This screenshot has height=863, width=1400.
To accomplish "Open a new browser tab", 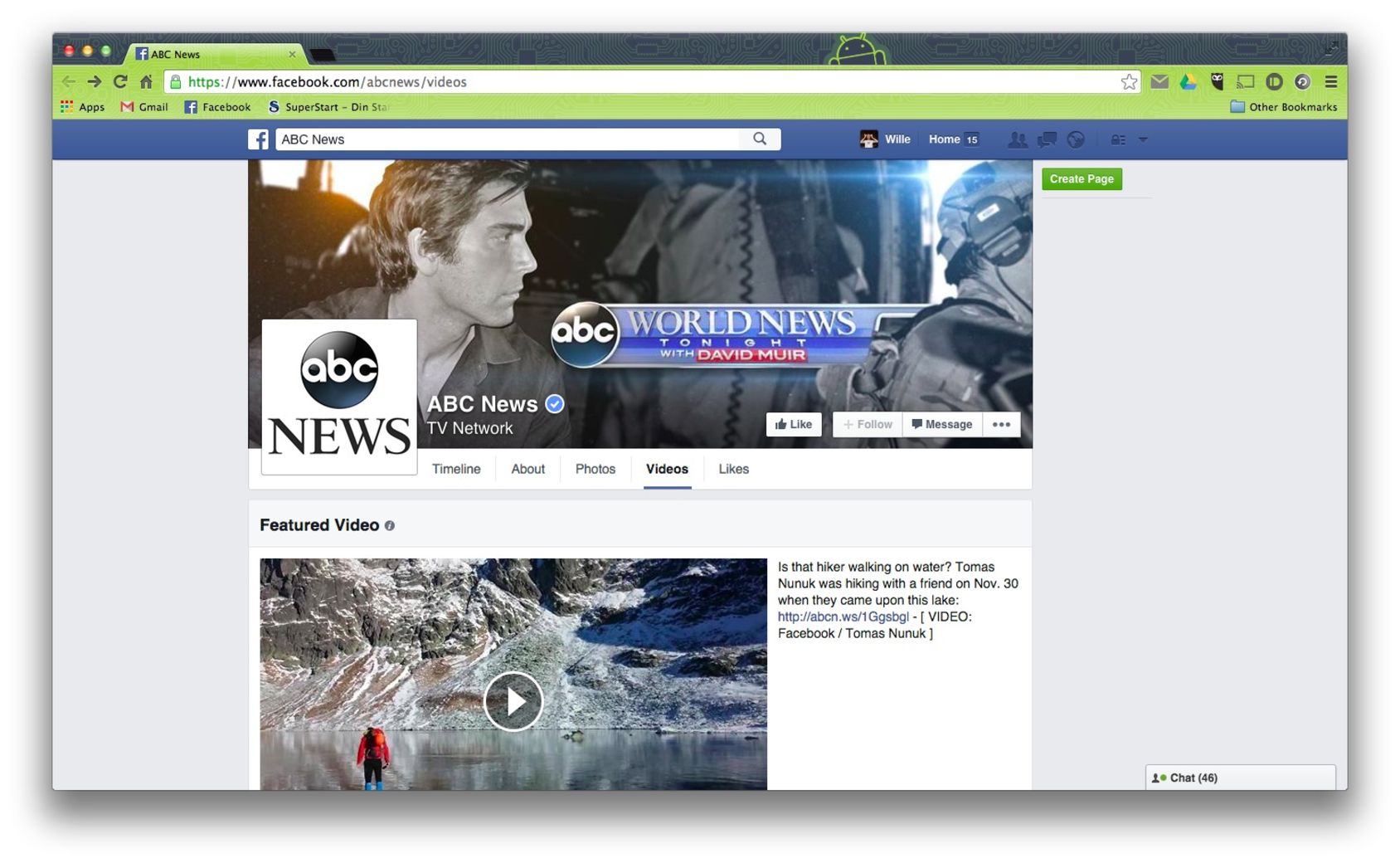I will tap(322, 55).
